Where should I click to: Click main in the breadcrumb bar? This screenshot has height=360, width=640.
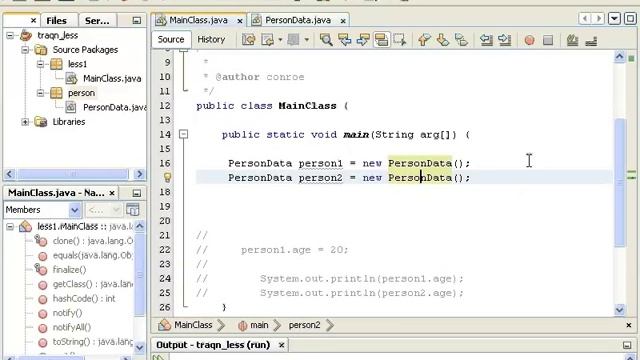coord(259,325)
